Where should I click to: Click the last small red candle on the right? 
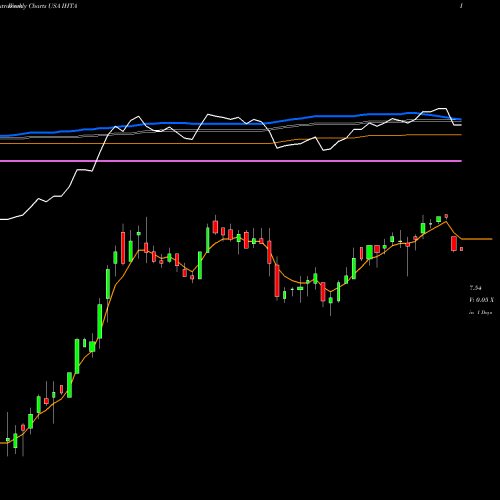tap(461, 249)
